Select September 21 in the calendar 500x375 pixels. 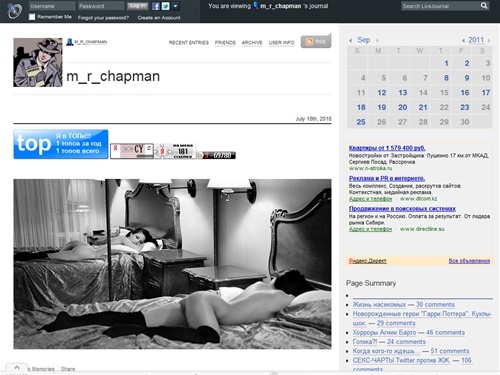(x=423, y=107)
